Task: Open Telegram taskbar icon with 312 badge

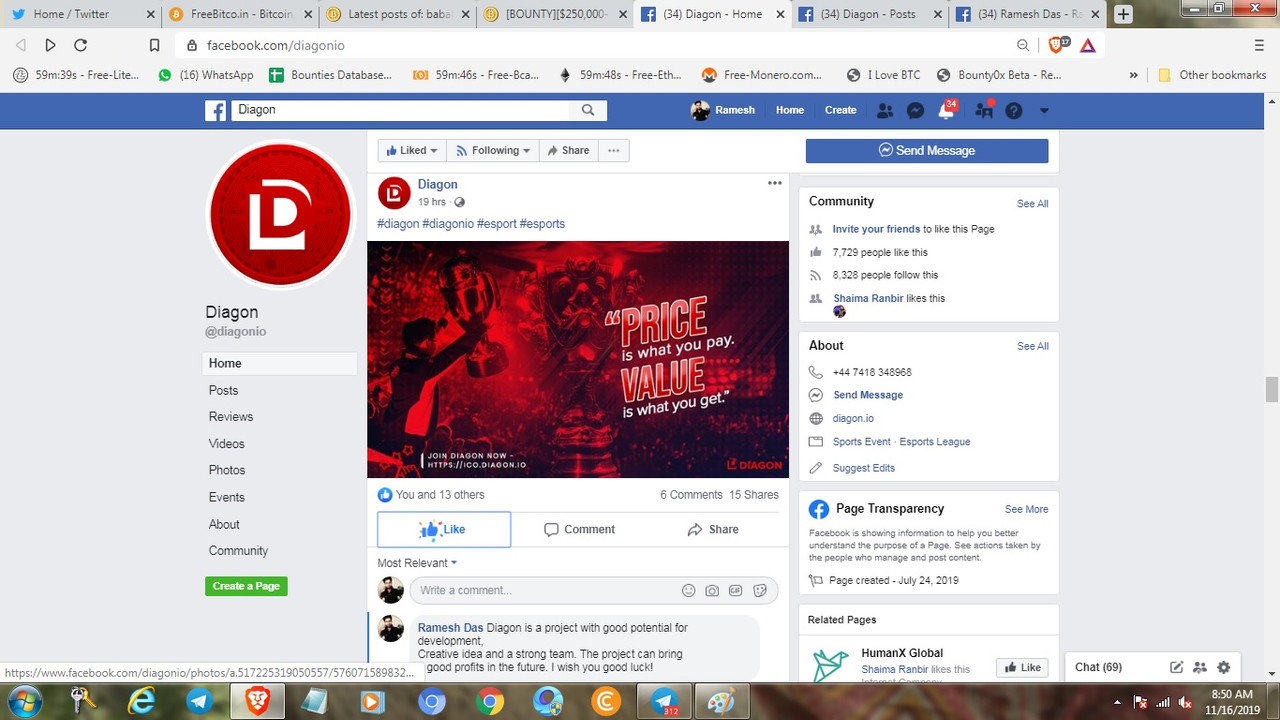Action: (665, 701)
